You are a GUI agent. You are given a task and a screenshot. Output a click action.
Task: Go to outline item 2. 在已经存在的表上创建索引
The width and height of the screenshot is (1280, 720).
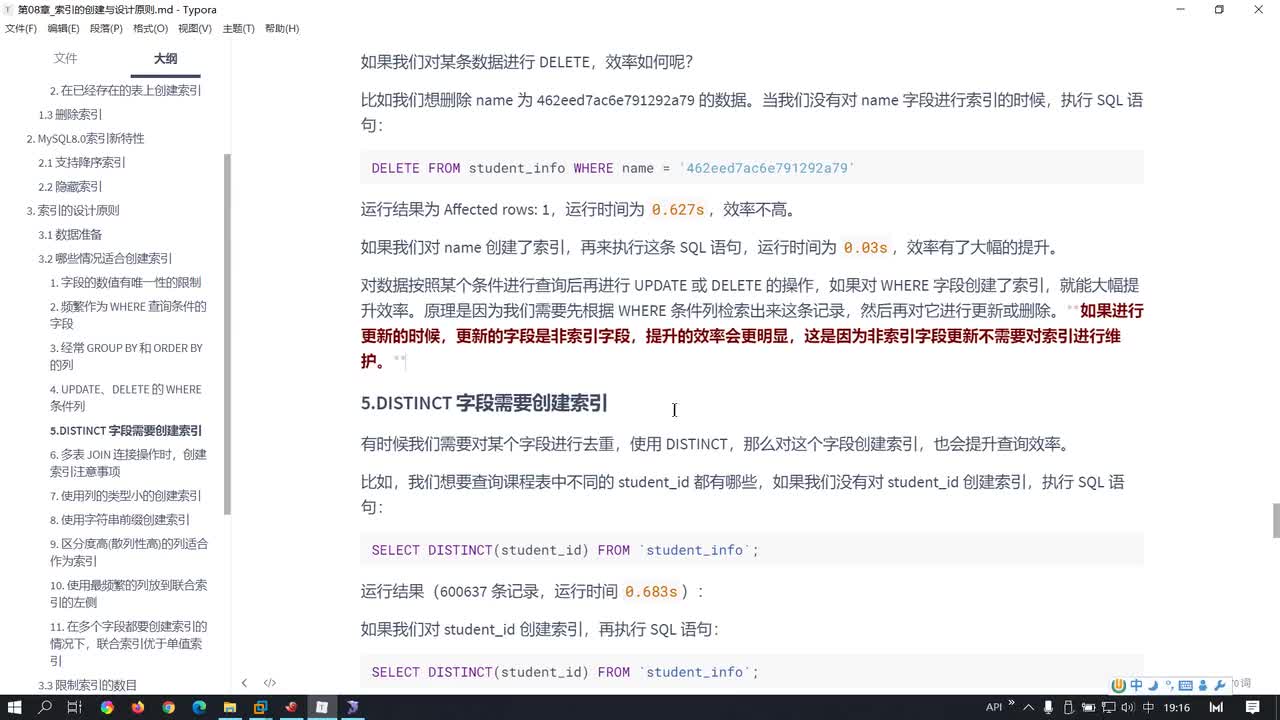(x=125, y=90)
